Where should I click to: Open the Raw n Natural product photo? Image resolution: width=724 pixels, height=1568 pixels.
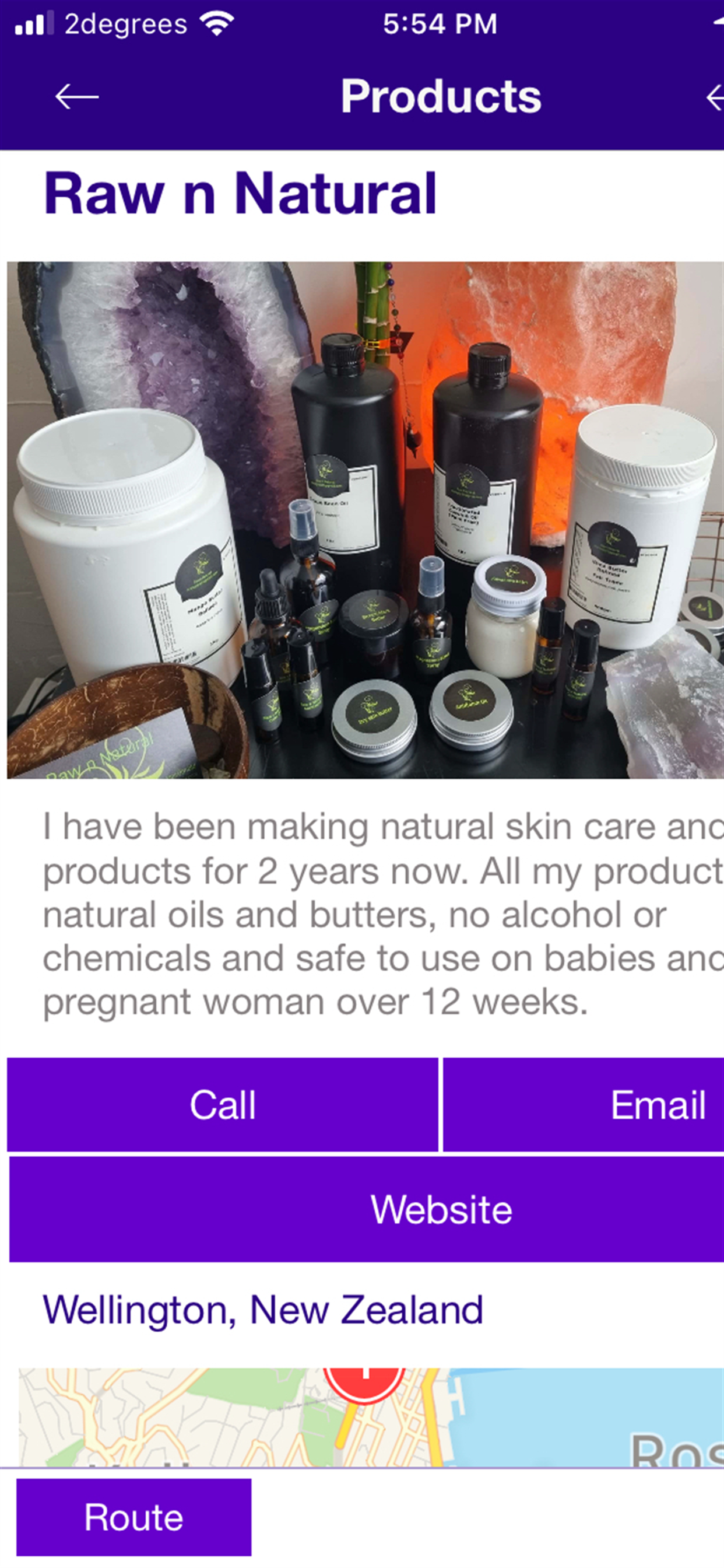click(x=365, y=520)
